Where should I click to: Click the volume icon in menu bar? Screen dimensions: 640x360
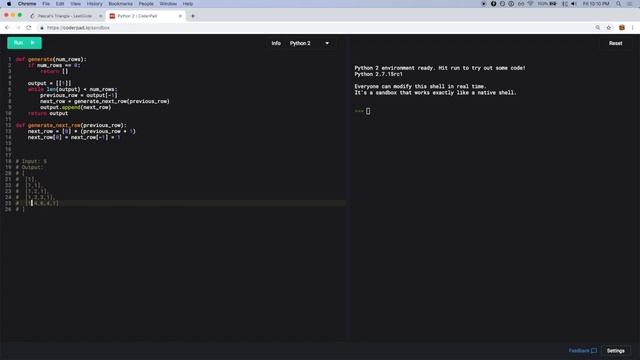pos(574,4)
